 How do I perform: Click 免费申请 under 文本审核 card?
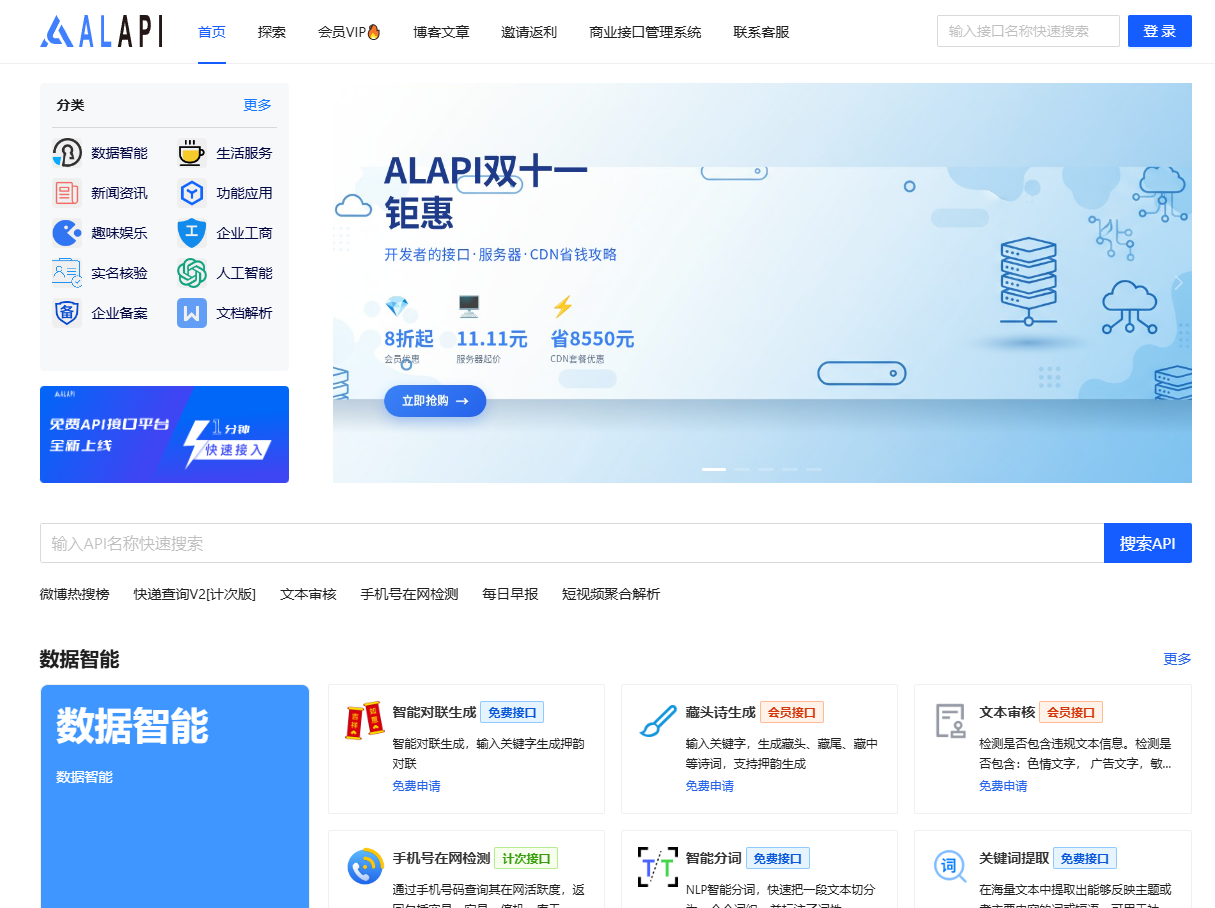point(1003,786)
